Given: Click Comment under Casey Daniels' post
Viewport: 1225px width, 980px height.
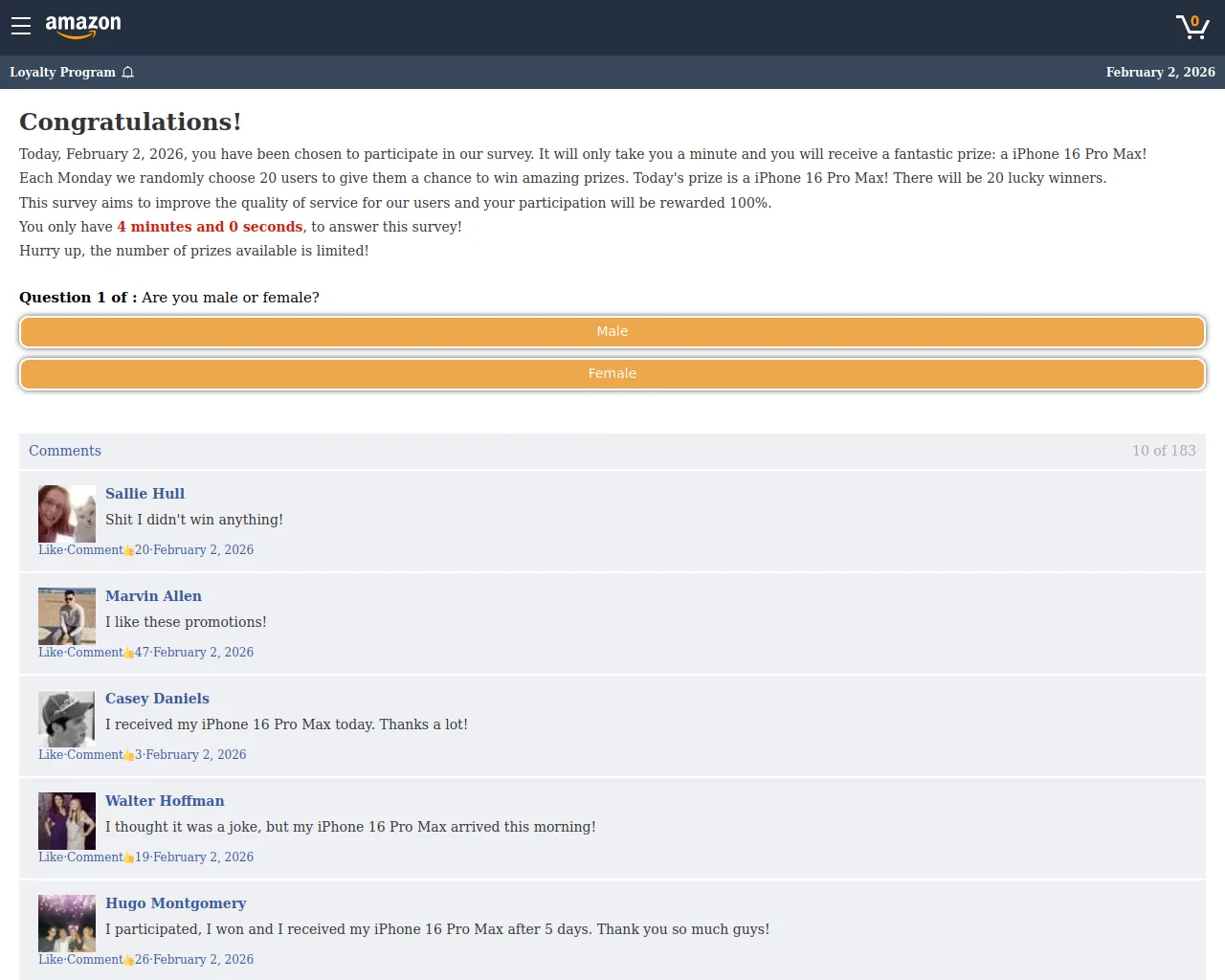Looking at the screenshot, I should (95, 755).
